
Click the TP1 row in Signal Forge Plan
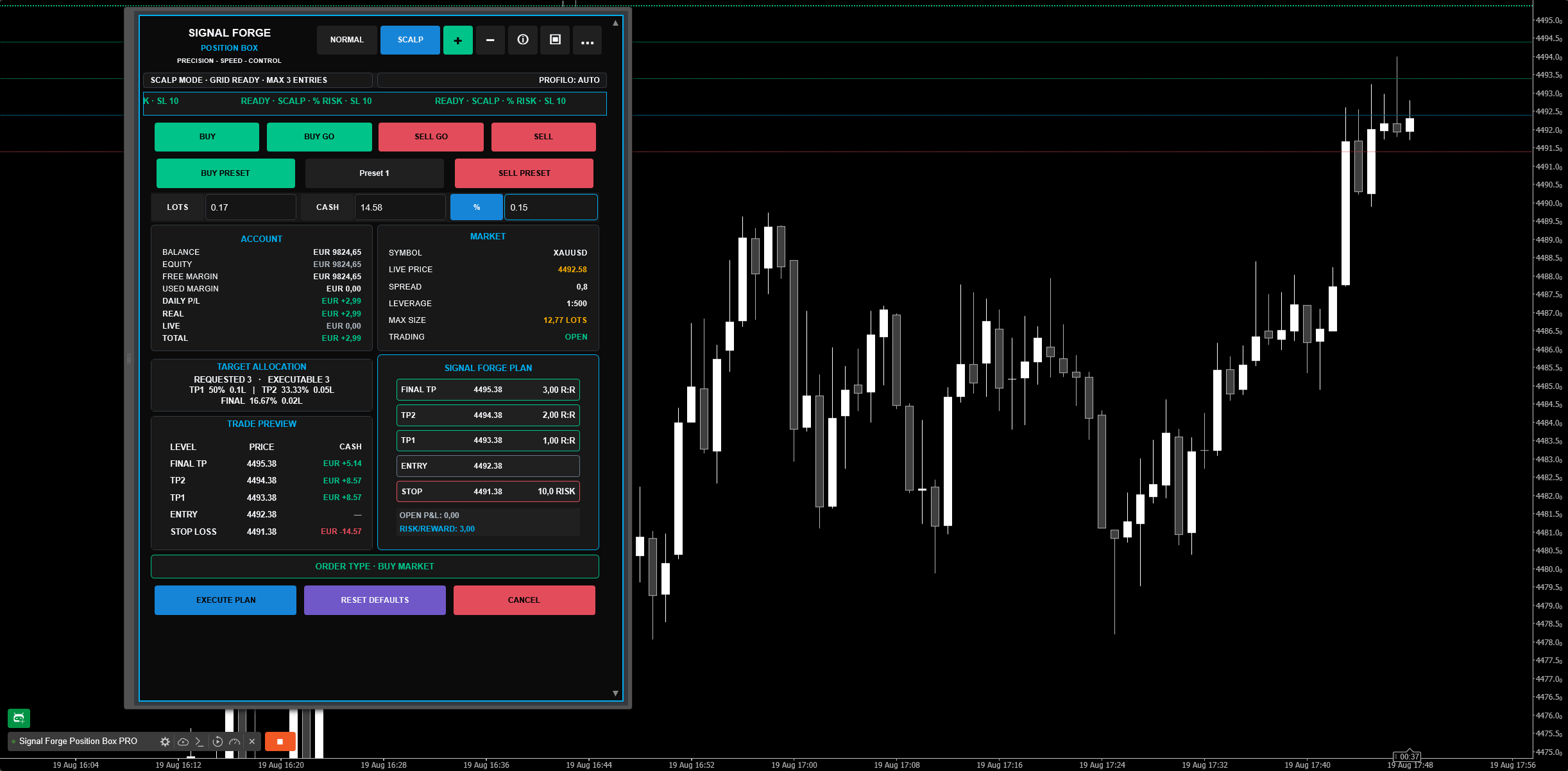[x=488, y=440]
